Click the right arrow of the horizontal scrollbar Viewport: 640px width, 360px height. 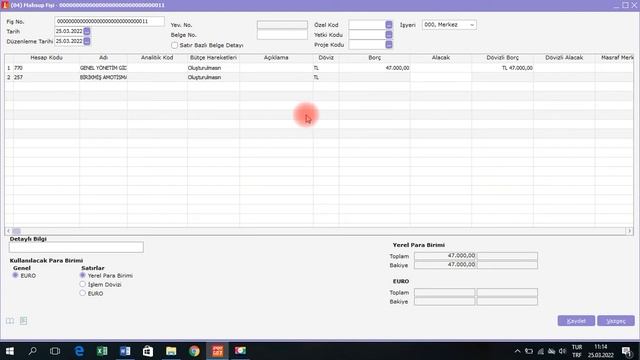click(629, 231)
